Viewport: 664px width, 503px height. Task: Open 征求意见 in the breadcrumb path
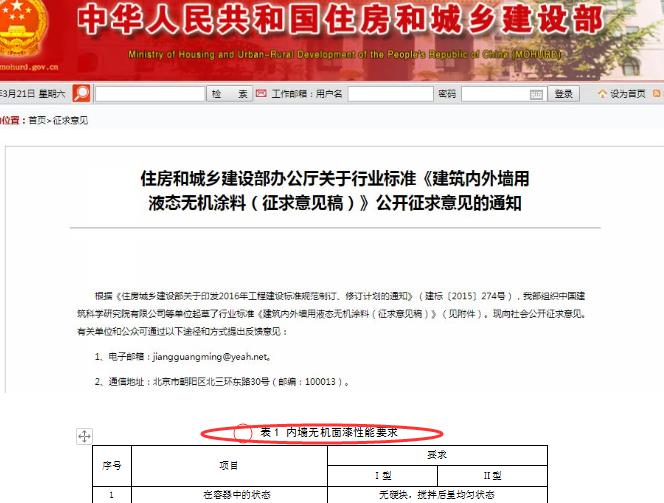click(70, 120)
